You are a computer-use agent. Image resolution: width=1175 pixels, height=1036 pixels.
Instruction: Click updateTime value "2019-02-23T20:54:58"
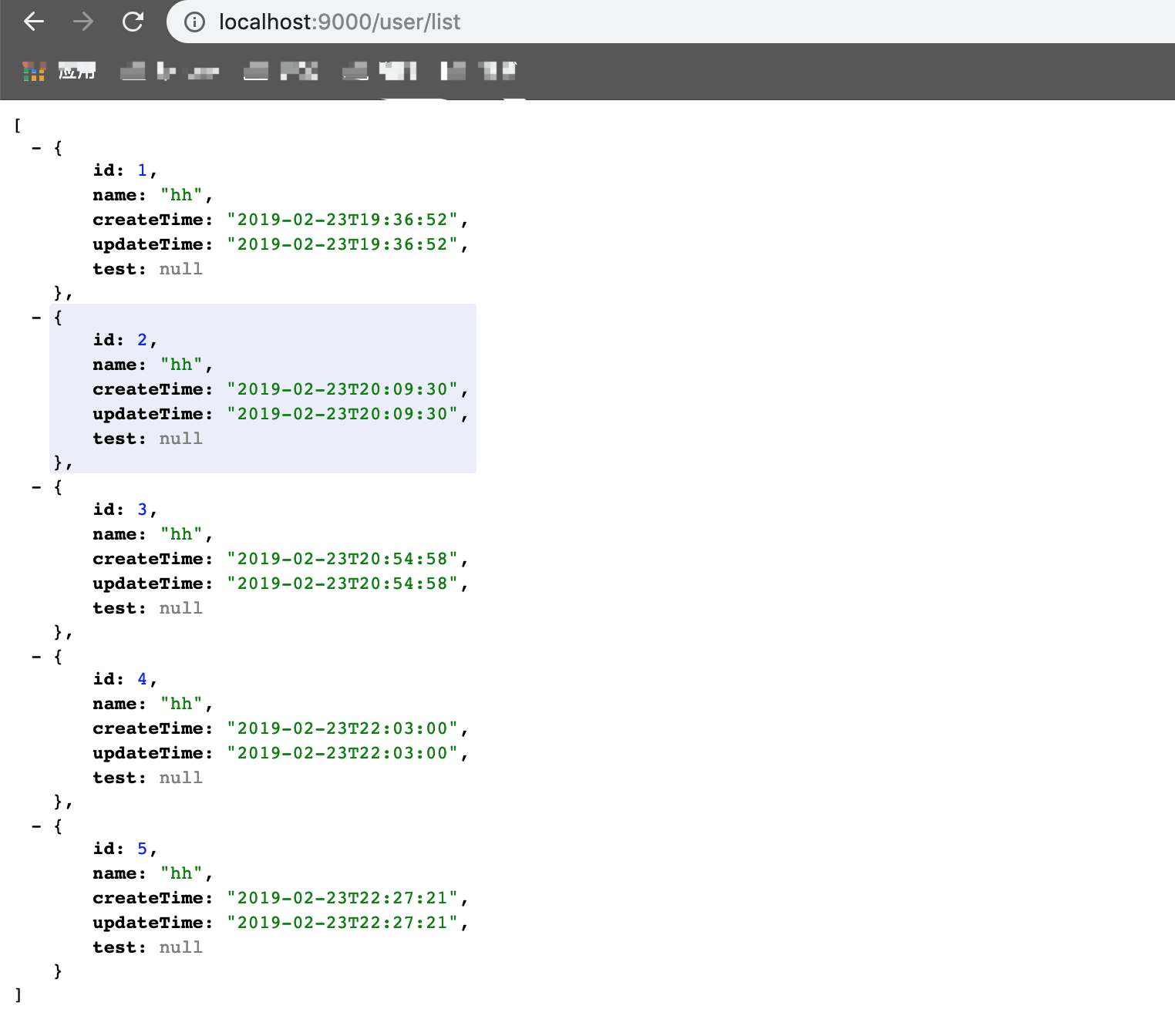(342, 584)
